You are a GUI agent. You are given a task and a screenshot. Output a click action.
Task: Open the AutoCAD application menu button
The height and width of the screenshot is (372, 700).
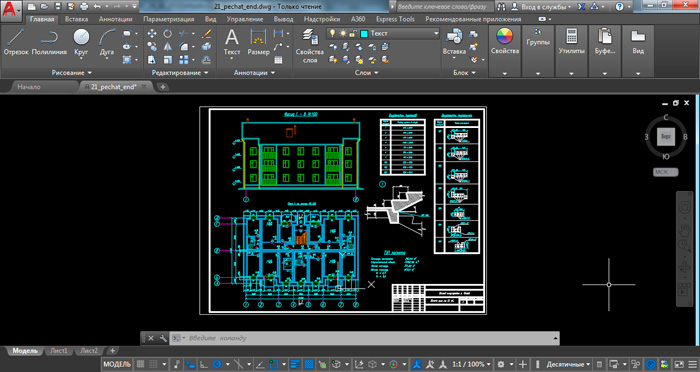pyautogui.click(x=11, y=11)
